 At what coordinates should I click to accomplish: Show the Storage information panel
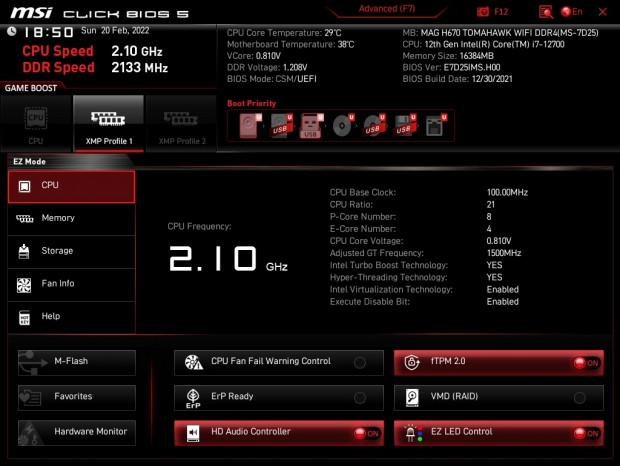click(x=71, y=251)
